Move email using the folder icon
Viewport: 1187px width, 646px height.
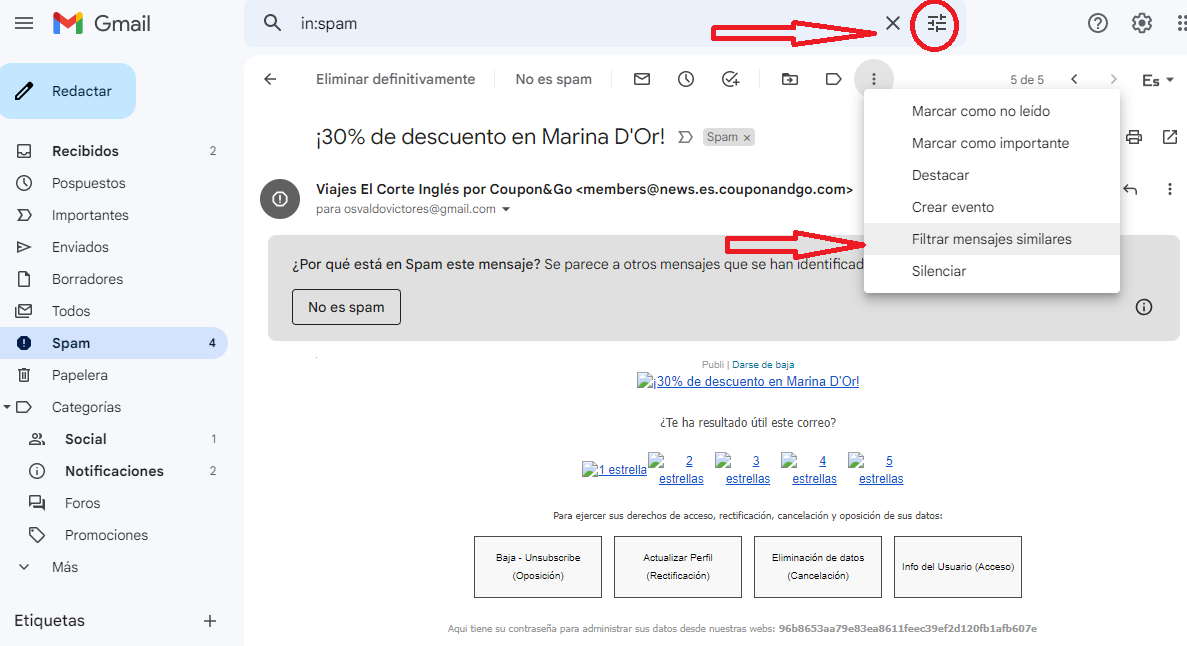click(x=789, y=78)
